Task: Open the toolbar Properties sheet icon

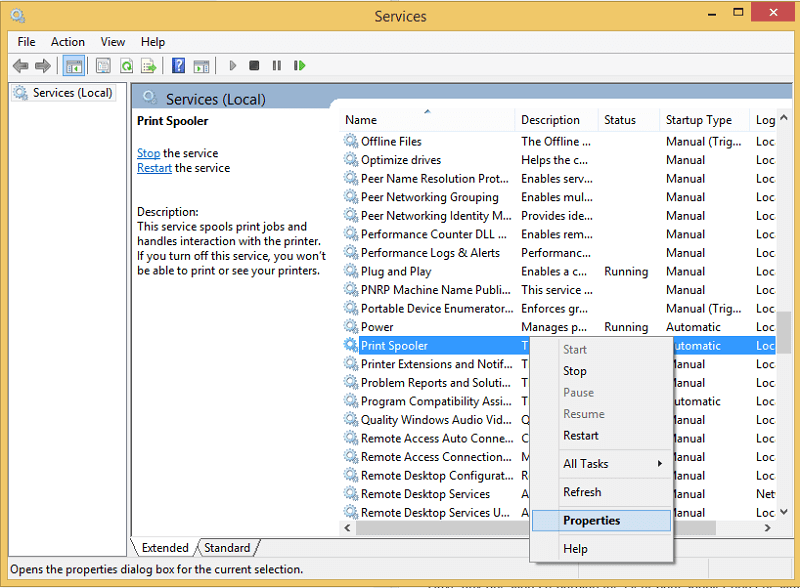Action: pos(104,66)
